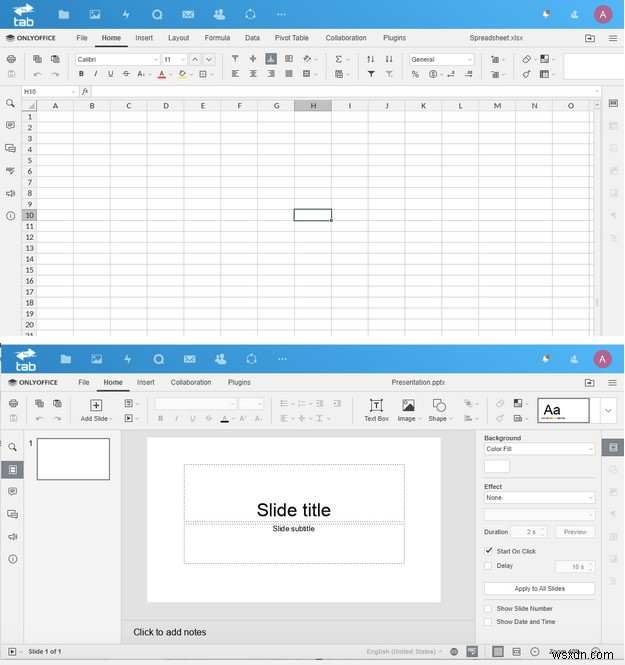The width and height of the screenshot is (625, 665).
Task: Toggle the fit slide button in the status bar
Action: coord(498,651)
